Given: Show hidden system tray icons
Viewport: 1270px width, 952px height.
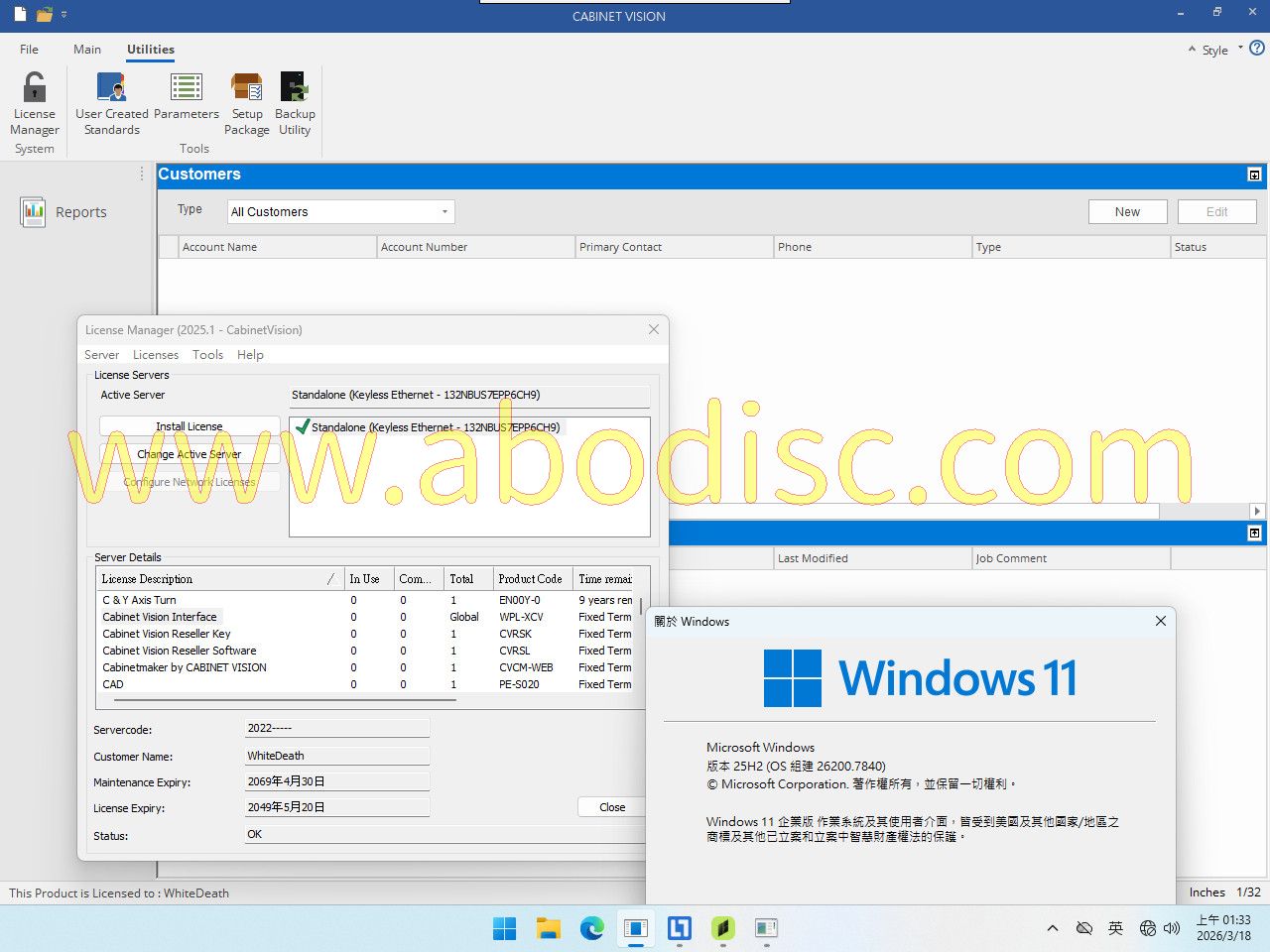Looking at the screenshot, I should 1052,928.
